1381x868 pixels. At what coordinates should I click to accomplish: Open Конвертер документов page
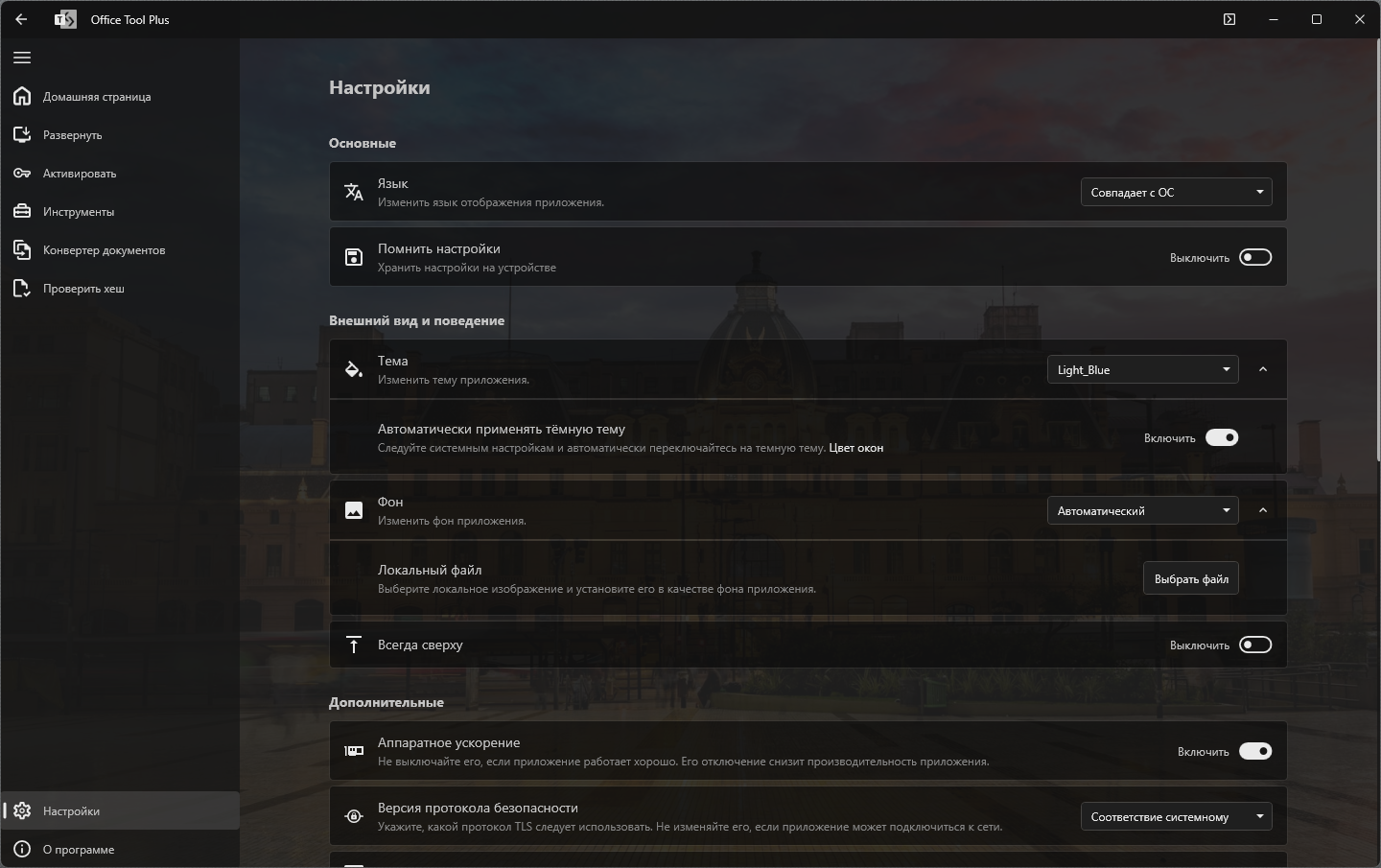[120, 249]
